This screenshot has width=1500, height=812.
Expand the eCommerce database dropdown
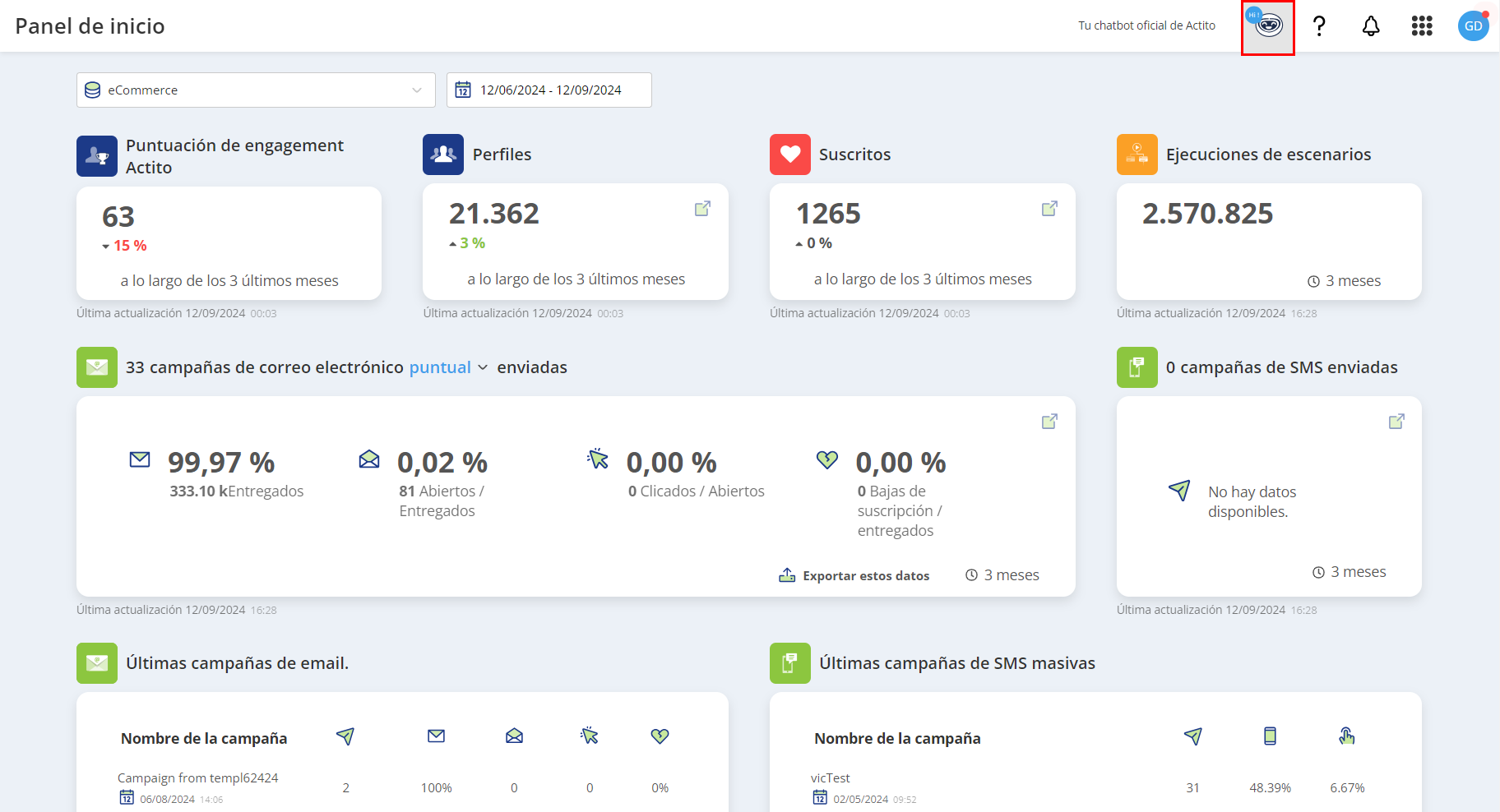[x=256, y=90]
